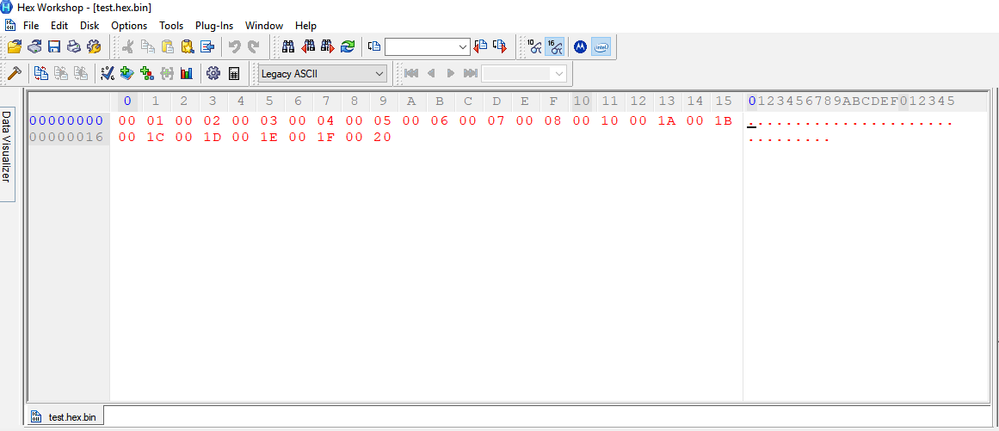Open the Help menu
This screenshot has width=999, height=431.
(x=306, y=26)
